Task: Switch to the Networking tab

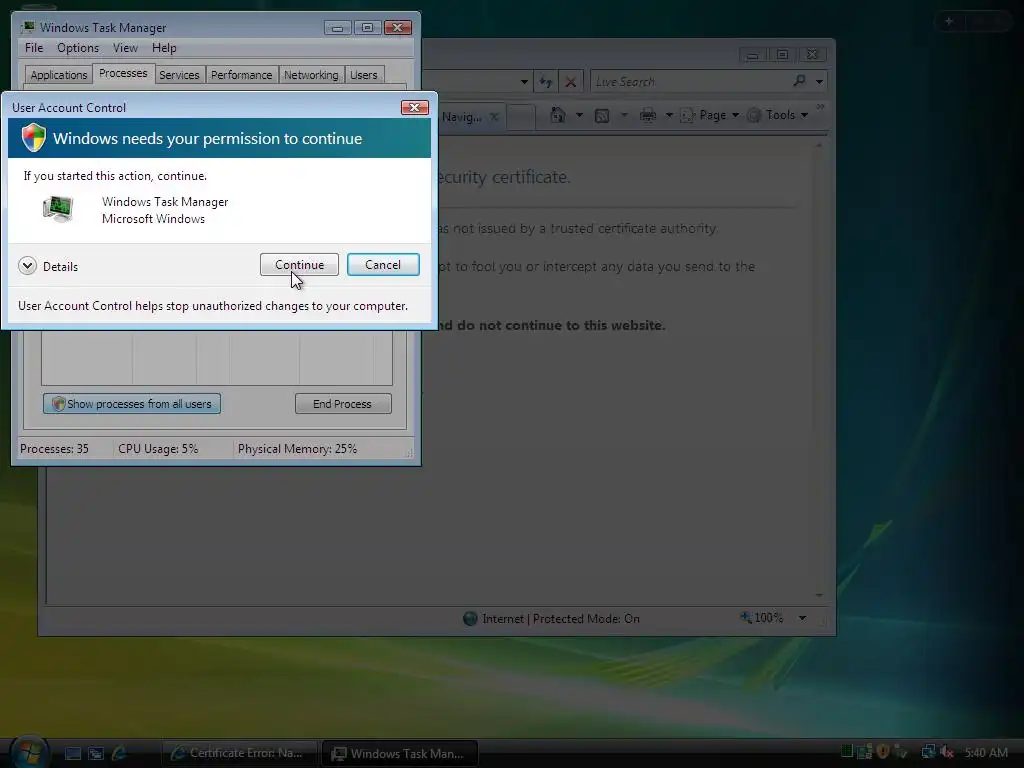Action: click(311, 74)
